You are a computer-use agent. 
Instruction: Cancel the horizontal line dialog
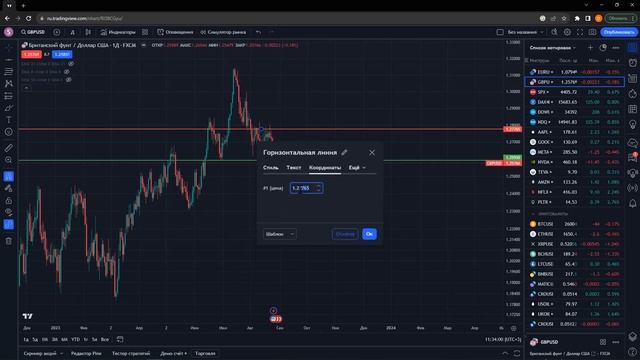pyautogui.click(x=345, y=234)
